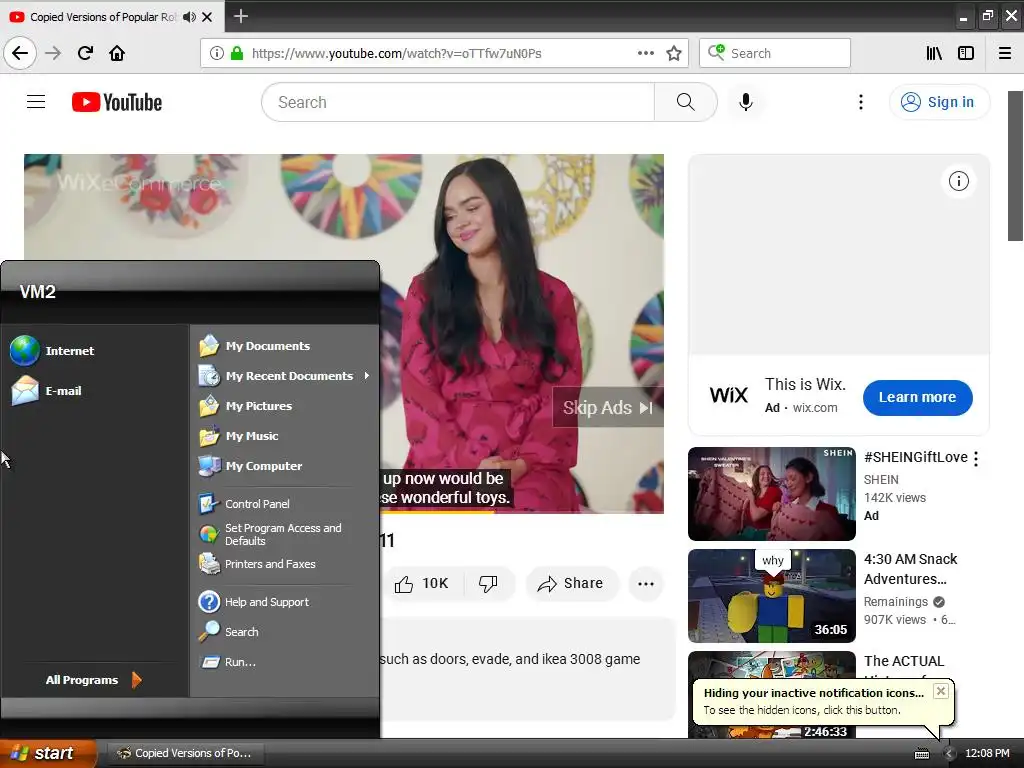
Task: Toggle the Firefox sidebar icon
Action: pos(966,53)
